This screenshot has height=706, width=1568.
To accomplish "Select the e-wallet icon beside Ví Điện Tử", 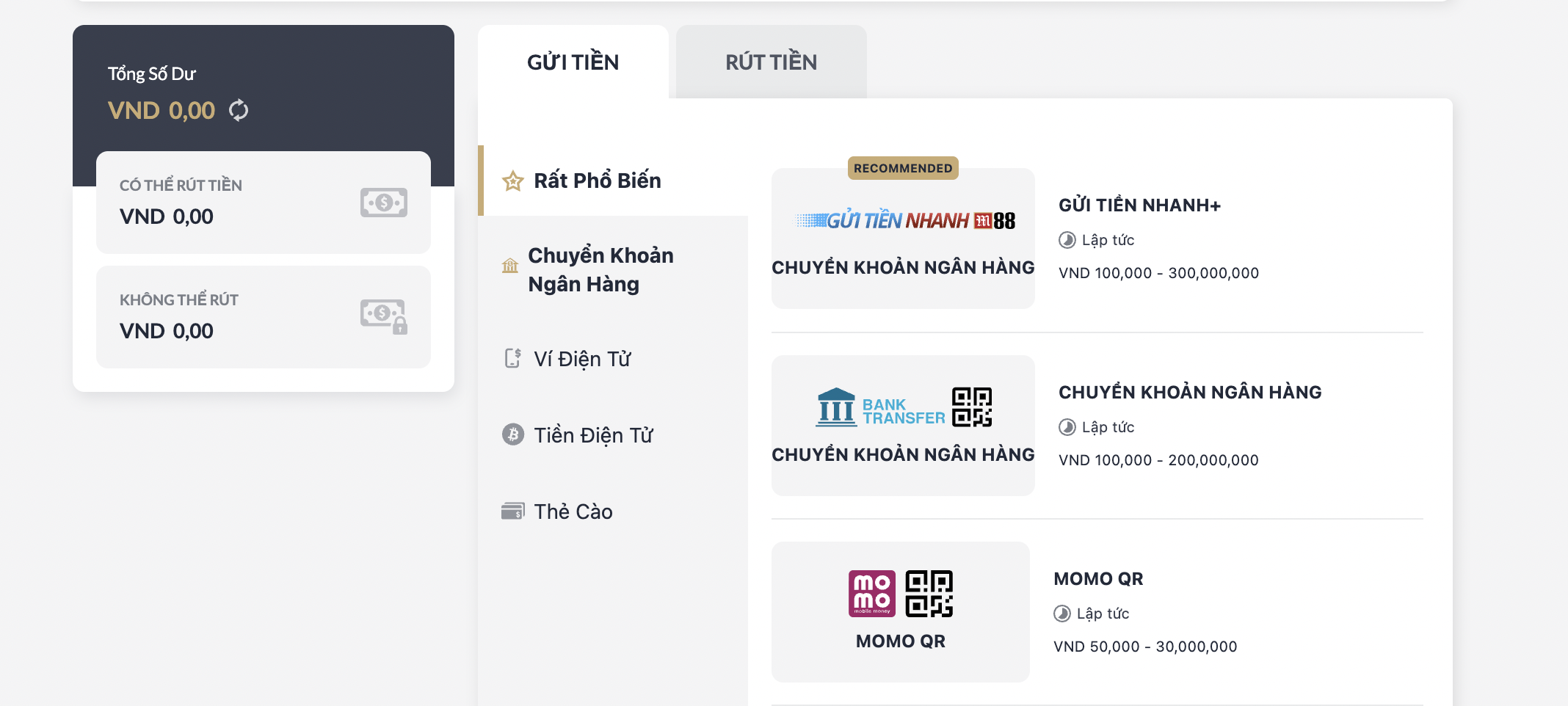I will tap(512, 359).
